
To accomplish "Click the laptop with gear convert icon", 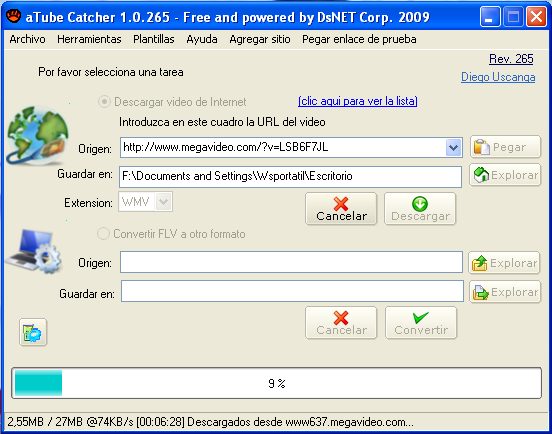I will click(x=34, y=251).
